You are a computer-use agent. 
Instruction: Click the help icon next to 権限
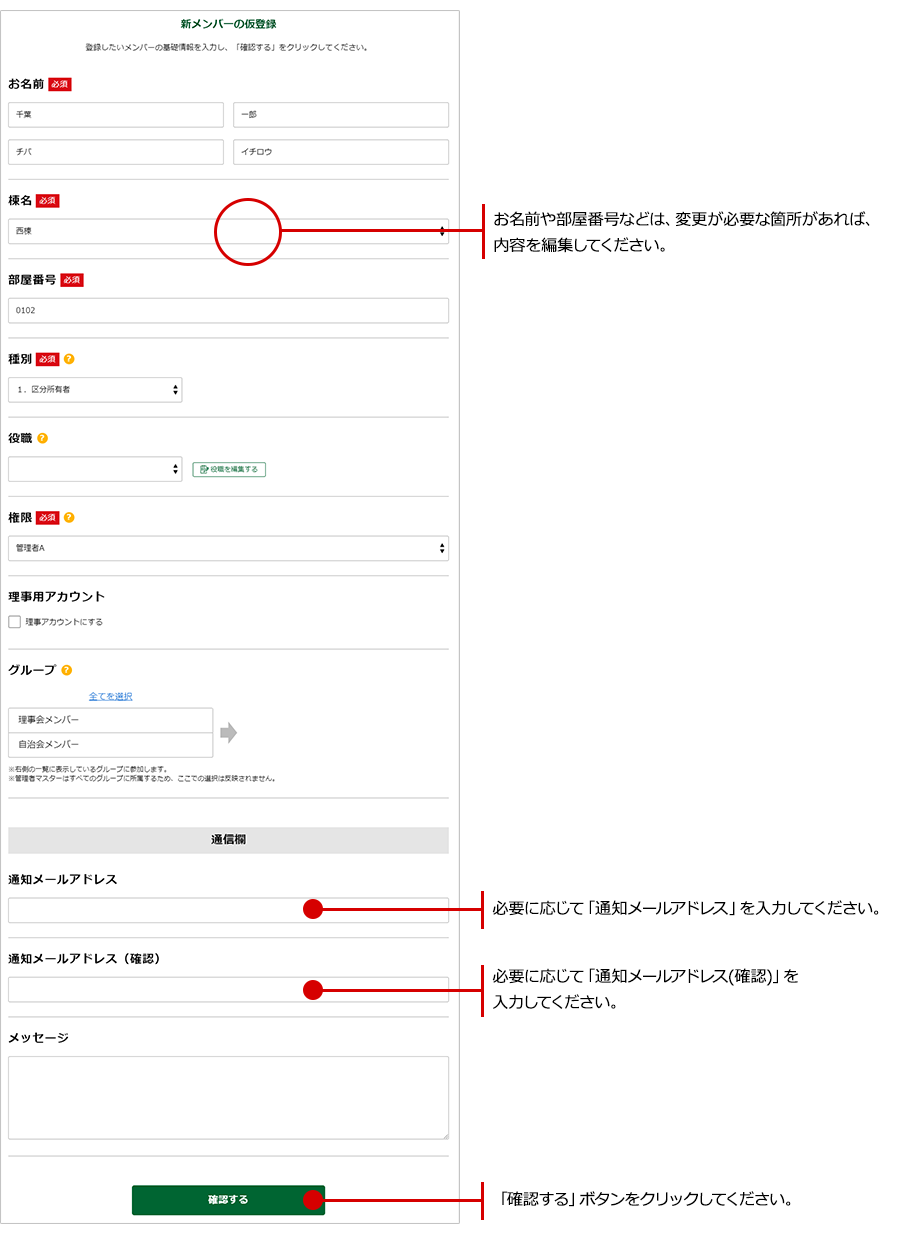point(69,518)
